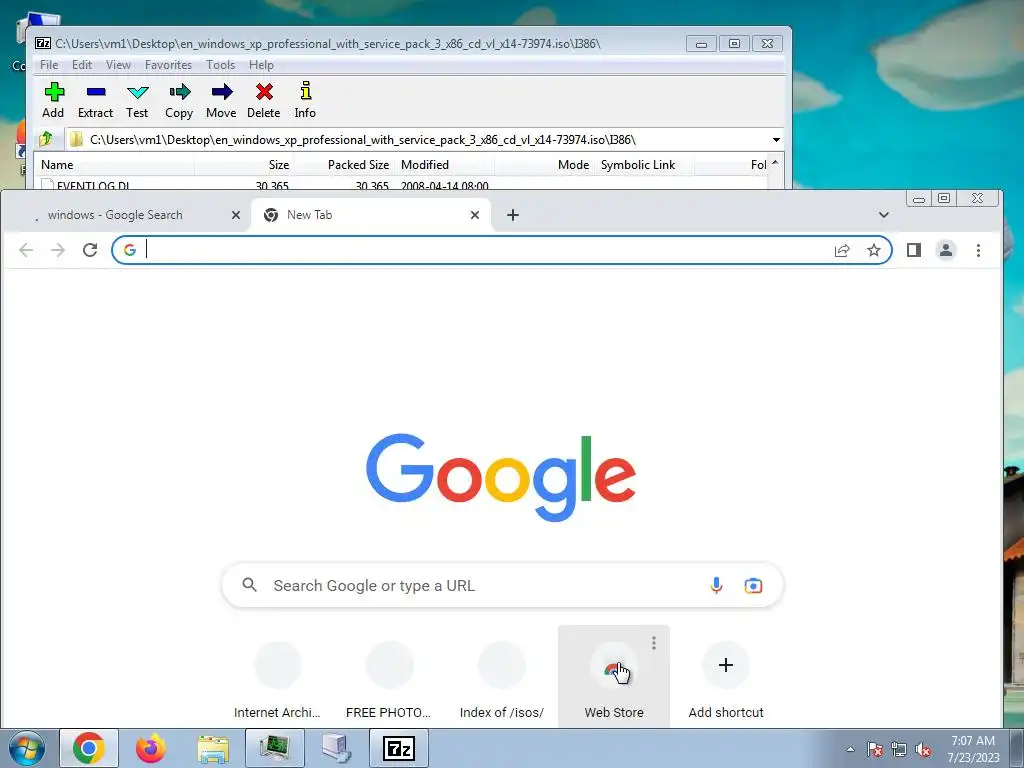Viewport: 1024px width, 768px height.
Task: Sort 7-Zip list by Size column
Action: click(244, 165)
